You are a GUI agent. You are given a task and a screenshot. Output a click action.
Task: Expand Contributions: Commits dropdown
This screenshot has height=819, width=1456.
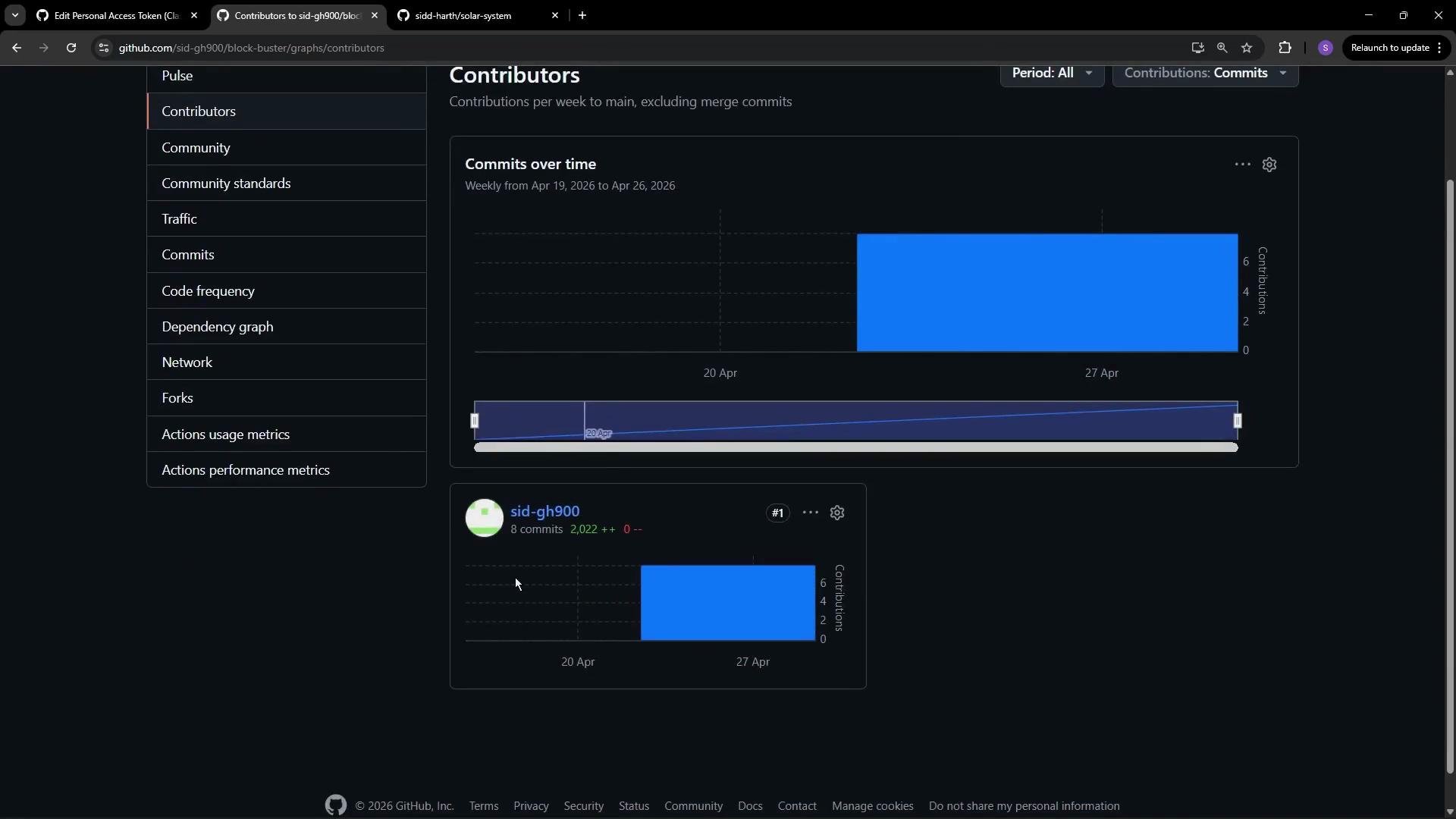click(1205, 74)
